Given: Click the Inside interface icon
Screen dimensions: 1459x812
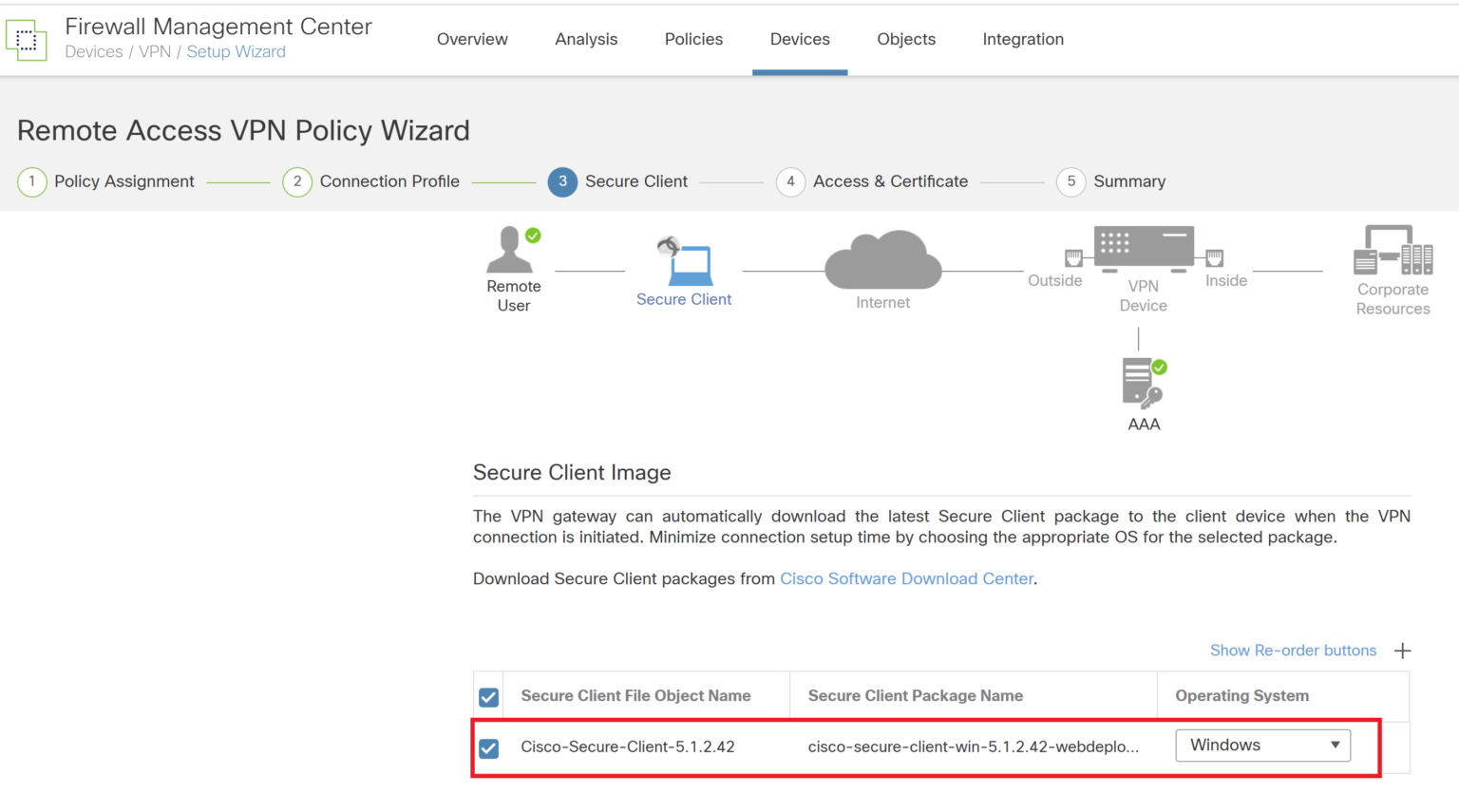Looking at the screenshot, I should pos(1216,256).
